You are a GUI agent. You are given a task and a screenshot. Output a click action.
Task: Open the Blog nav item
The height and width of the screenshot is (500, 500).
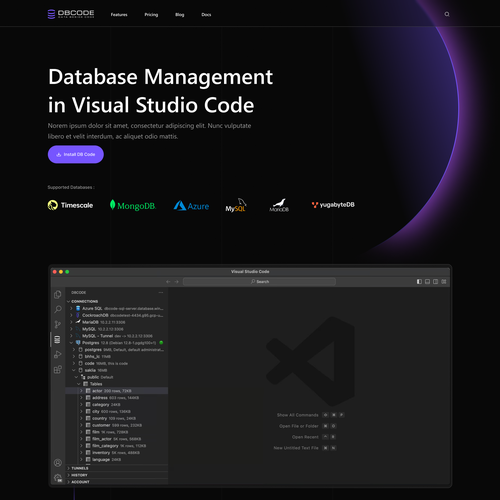click(180, 15)
